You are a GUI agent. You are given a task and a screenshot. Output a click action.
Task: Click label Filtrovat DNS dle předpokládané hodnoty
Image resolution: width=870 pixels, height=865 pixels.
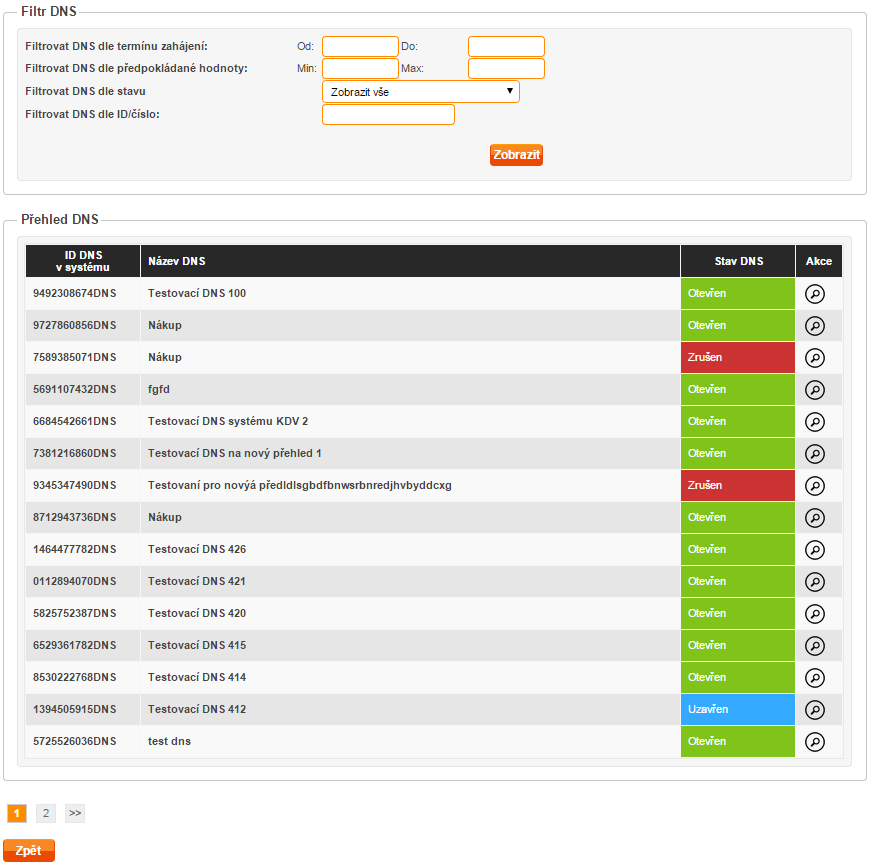coord(136,68)
